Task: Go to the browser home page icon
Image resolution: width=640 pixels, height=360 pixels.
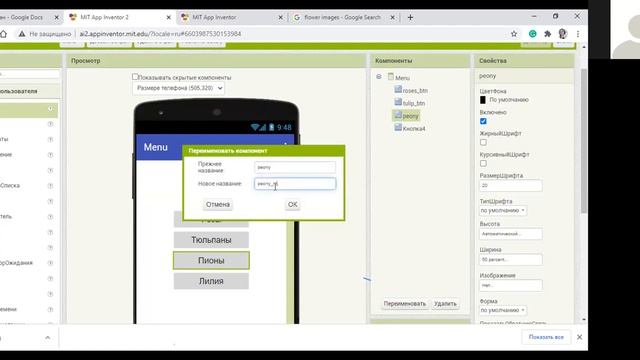Action: tap(4, 34)
